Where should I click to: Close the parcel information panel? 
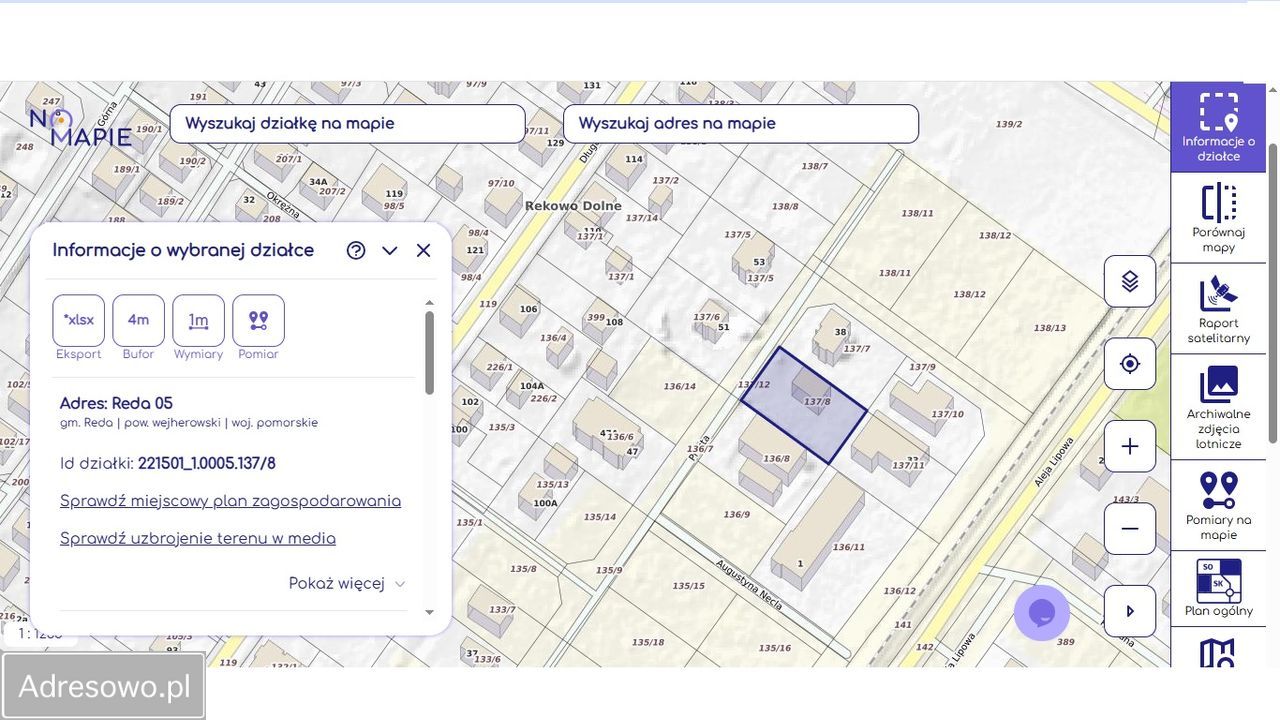(x=423, y=251)
